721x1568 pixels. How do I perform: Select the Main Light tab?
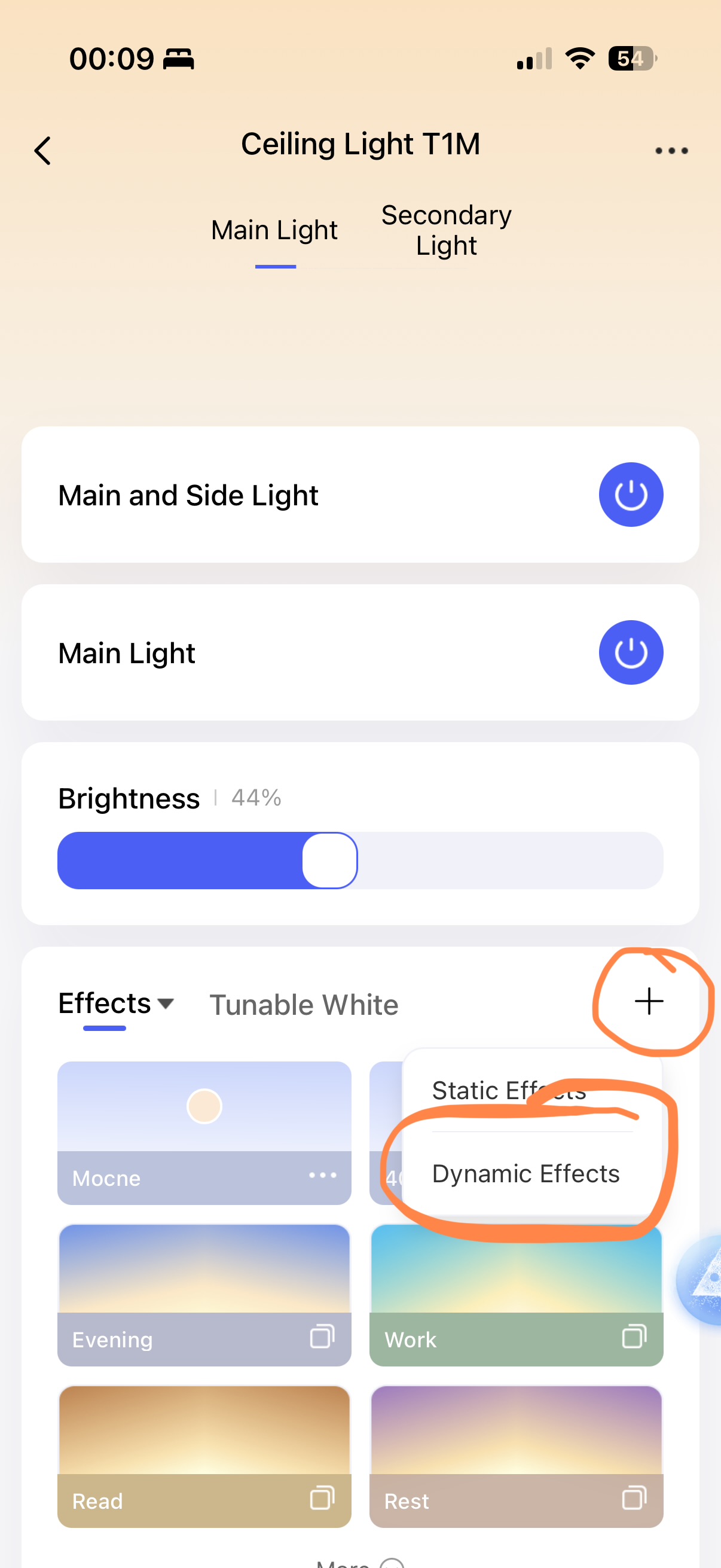274,230
